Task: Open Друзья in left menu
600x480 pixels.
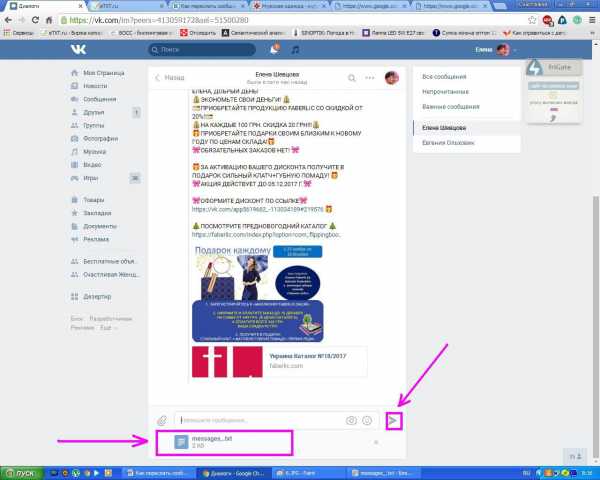Action: click(x=94, y=113)
